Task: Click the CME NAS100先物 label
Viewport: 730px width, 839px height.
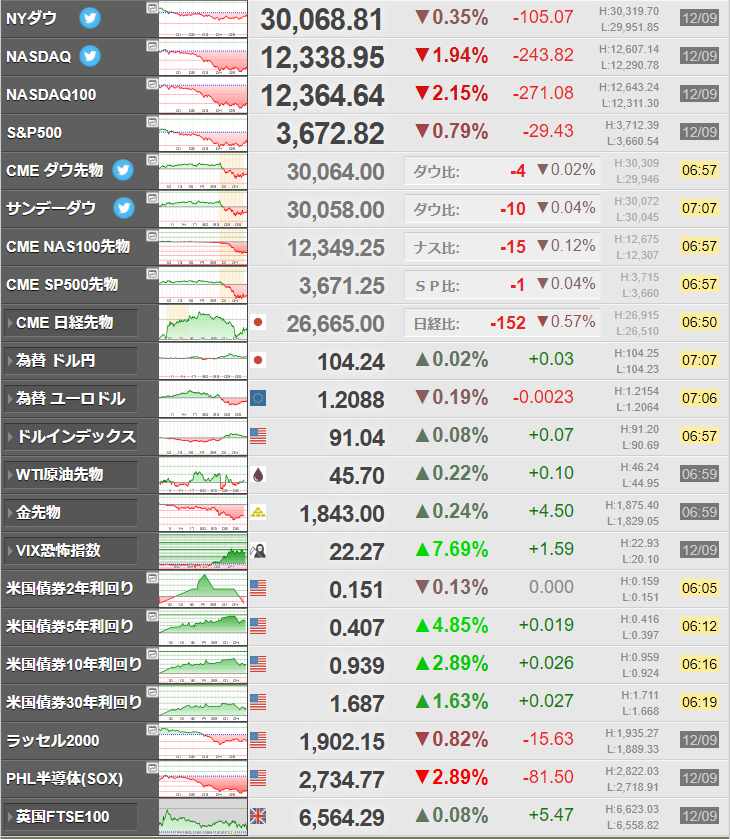Action: [x=68, y=247]
